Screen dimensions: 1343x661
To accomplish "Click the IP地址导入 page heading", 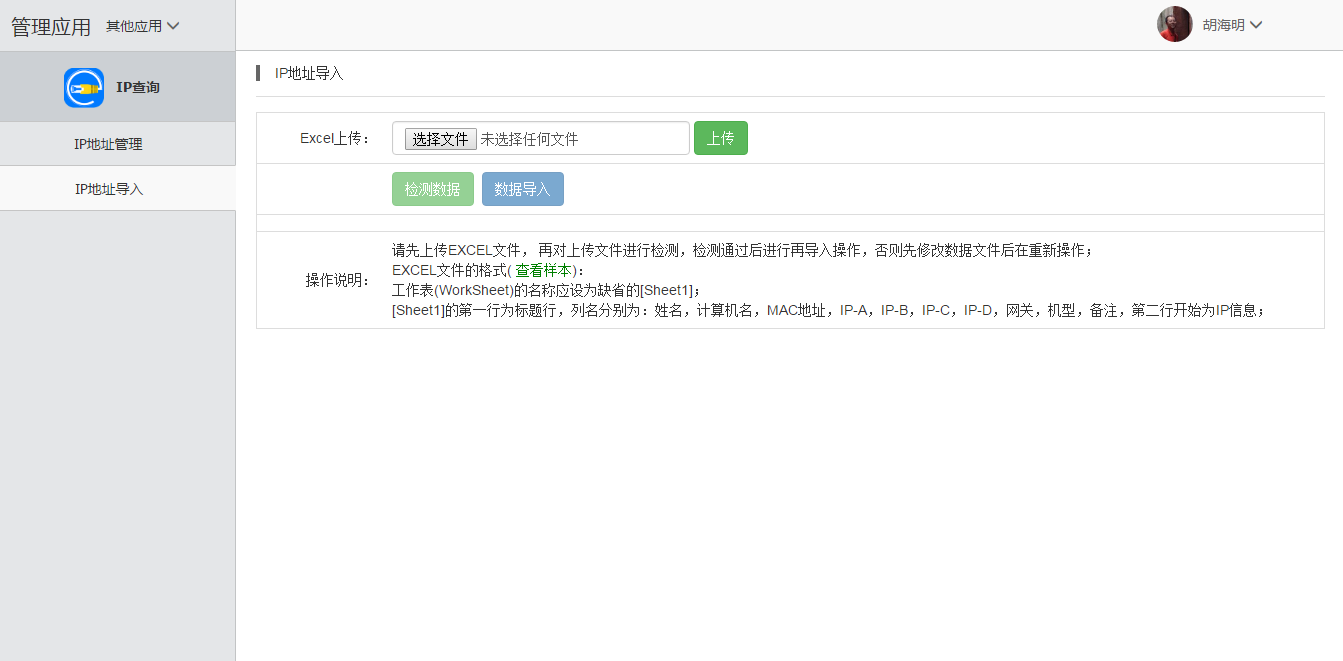I will (309, 73).
